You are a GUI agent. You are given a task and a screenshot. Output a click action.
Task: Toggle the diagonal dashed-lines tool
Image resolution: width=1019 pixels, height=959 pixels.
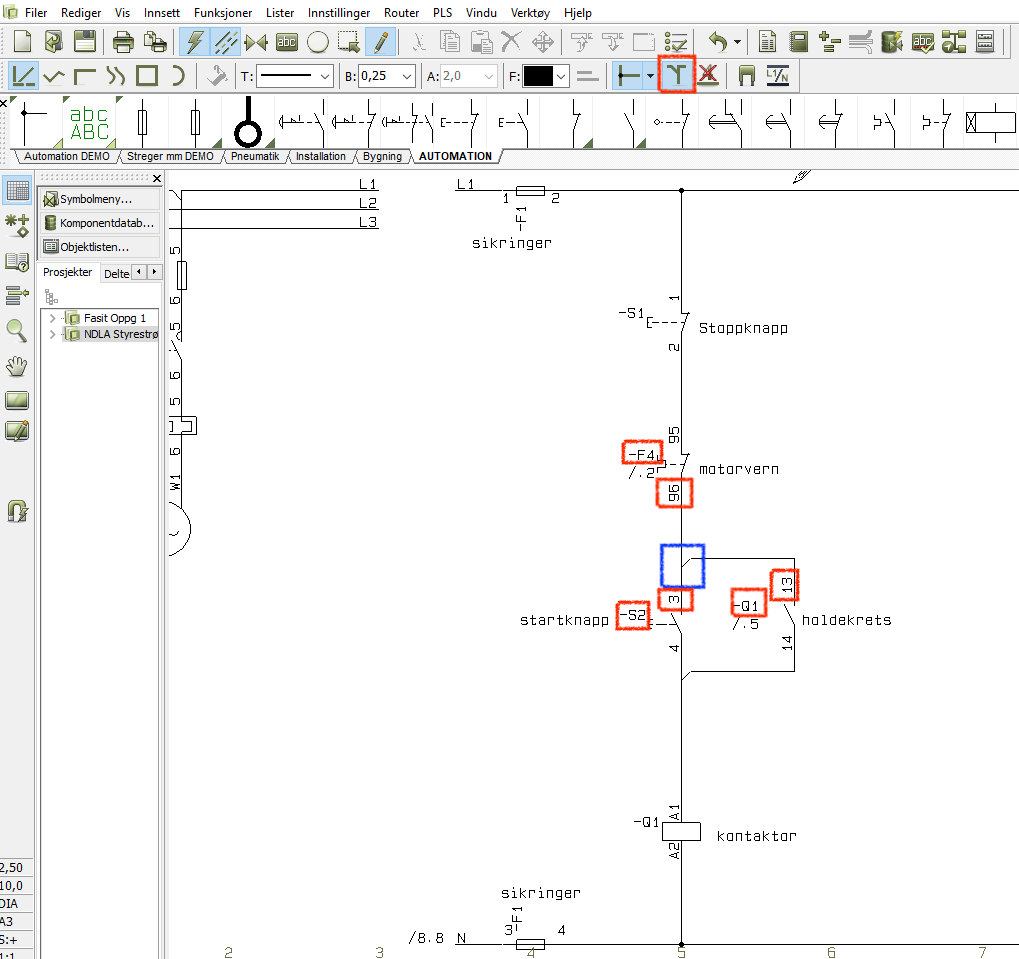point(226,42)
